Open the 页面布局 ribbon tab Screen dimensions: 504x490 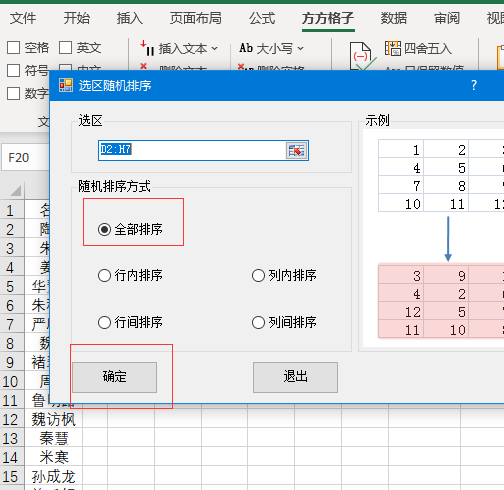click(x=196, y=18)
